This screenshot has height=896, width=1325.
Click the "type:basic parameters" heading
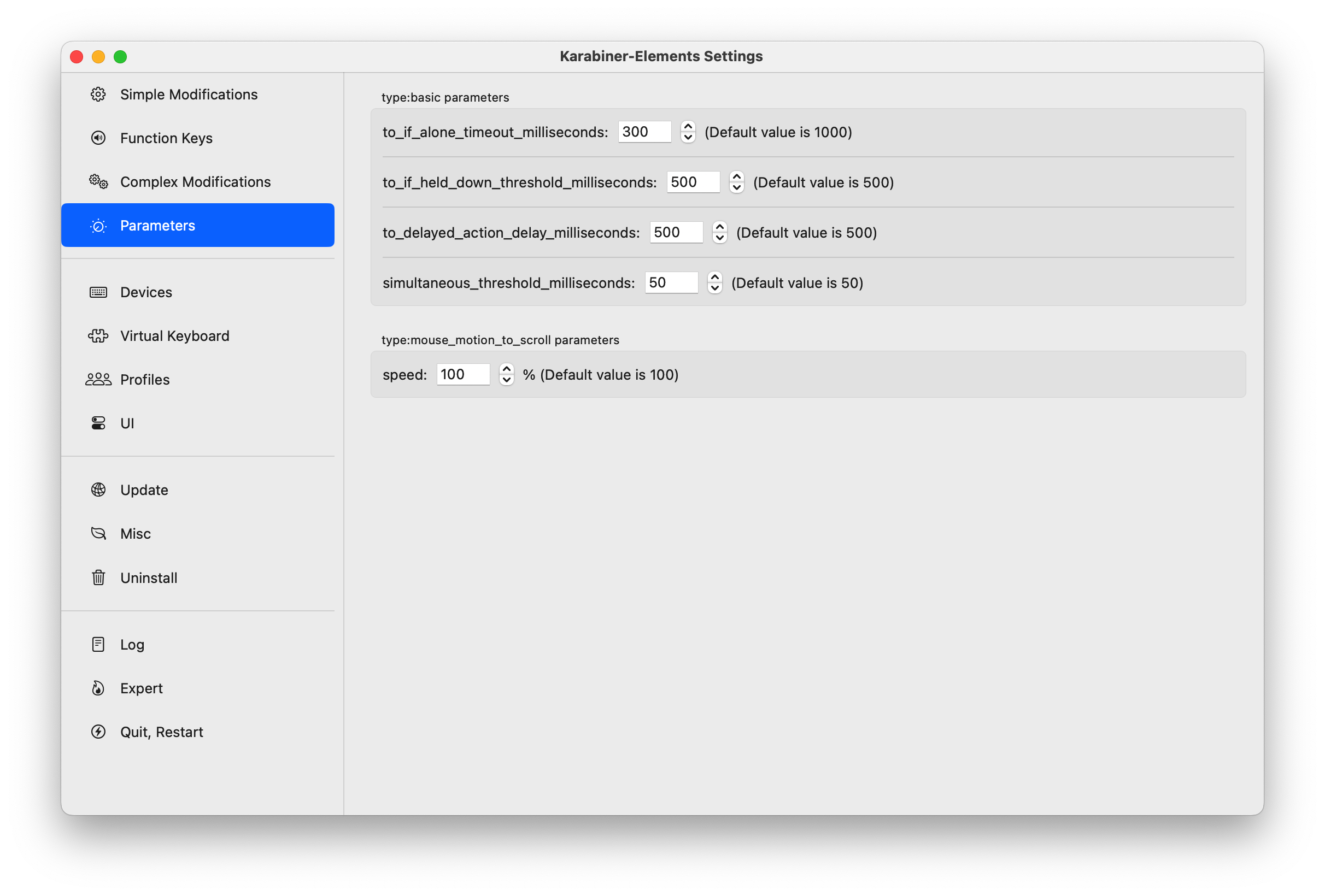point(445,97)
